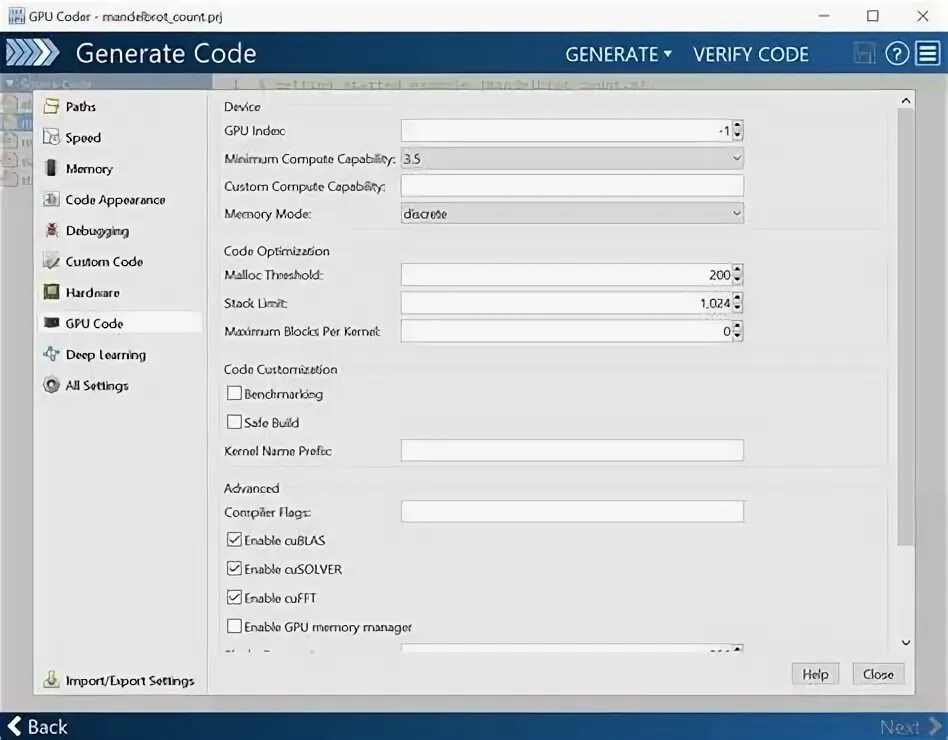Click Maximum Blocks Per Kernel stepper
This screenshot has width=948, height=740.
tap(737, 331)
